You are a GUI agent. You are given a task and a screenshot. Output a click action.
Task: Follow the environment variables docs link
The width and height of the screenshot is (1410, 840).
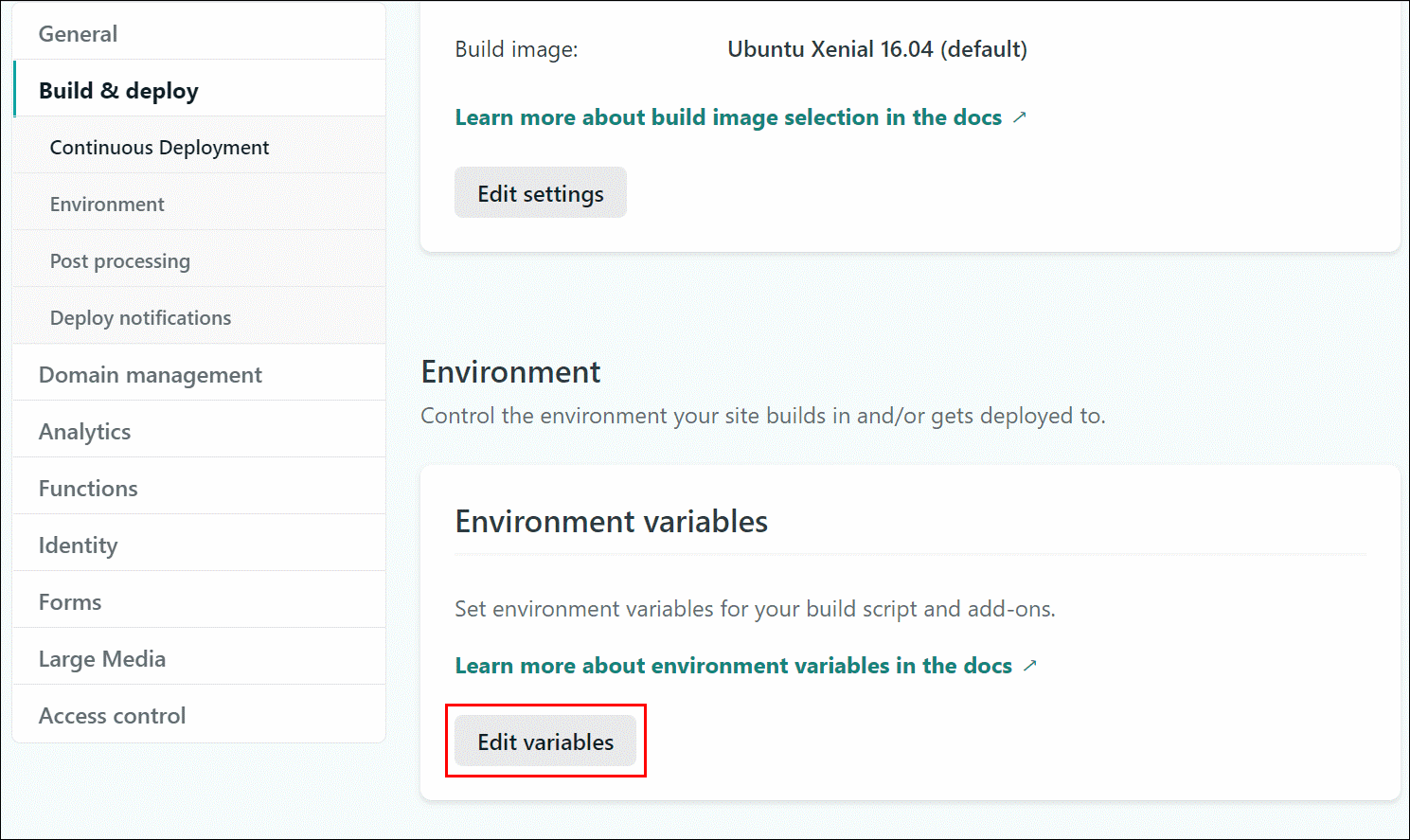(x=733, y=666)
